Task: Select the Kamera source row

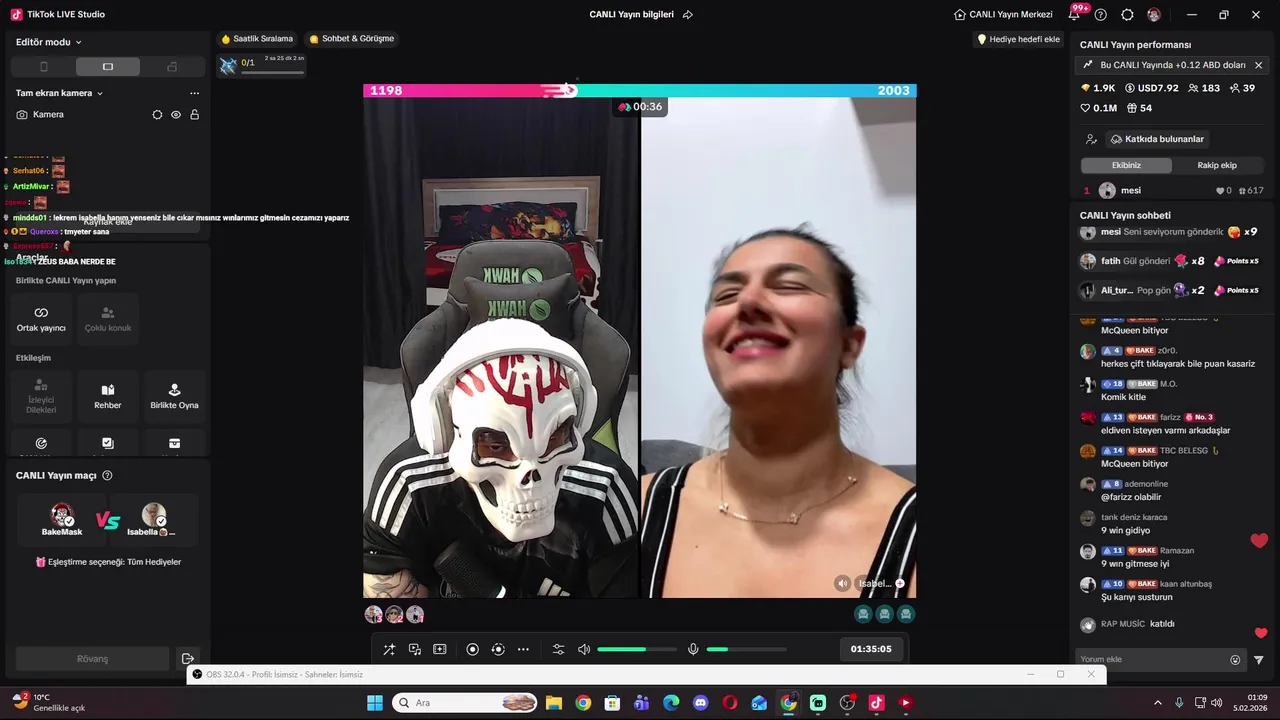Action: 108,115
